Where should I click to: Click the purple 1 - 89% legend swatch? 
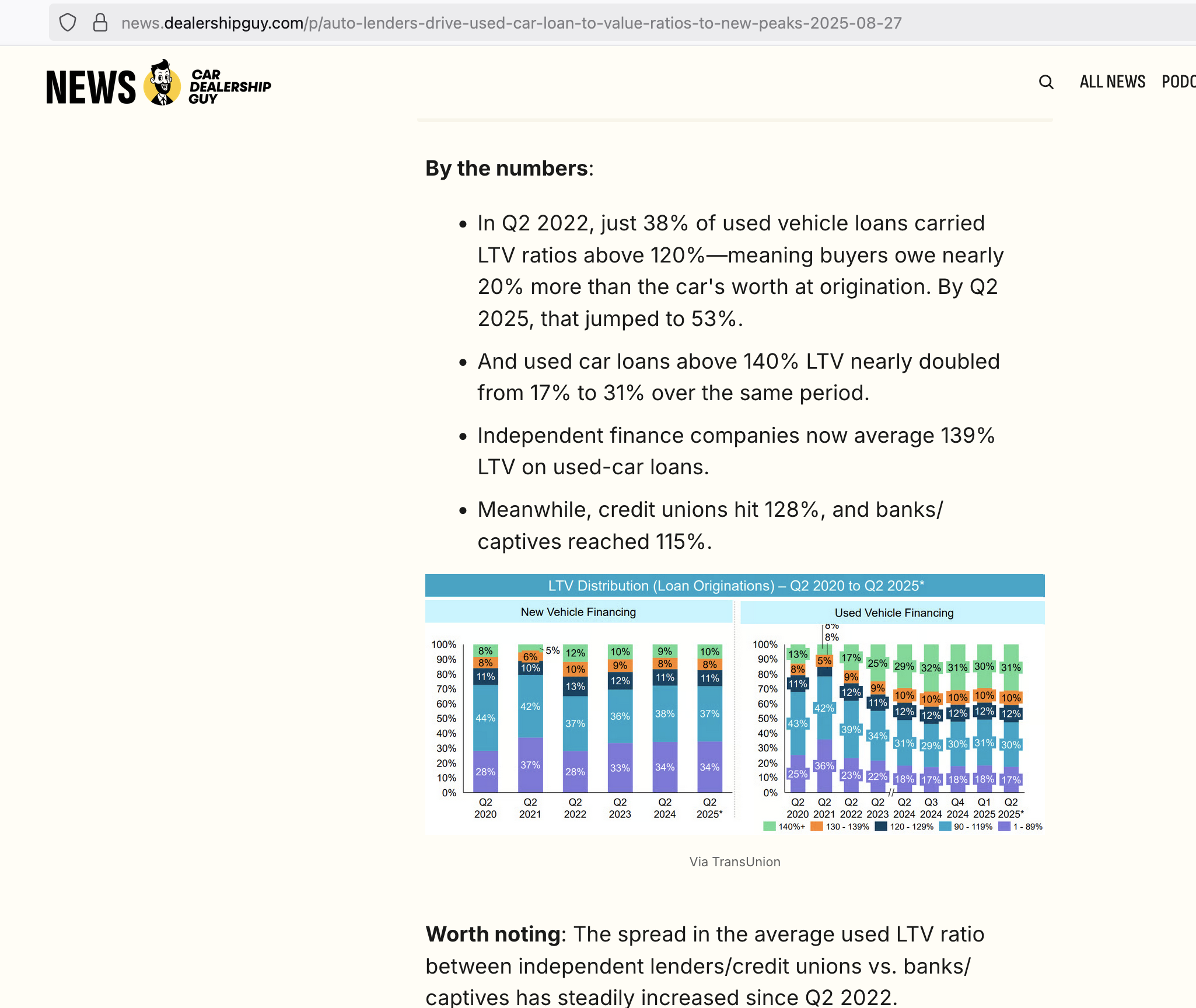[x=1004, y=827]
